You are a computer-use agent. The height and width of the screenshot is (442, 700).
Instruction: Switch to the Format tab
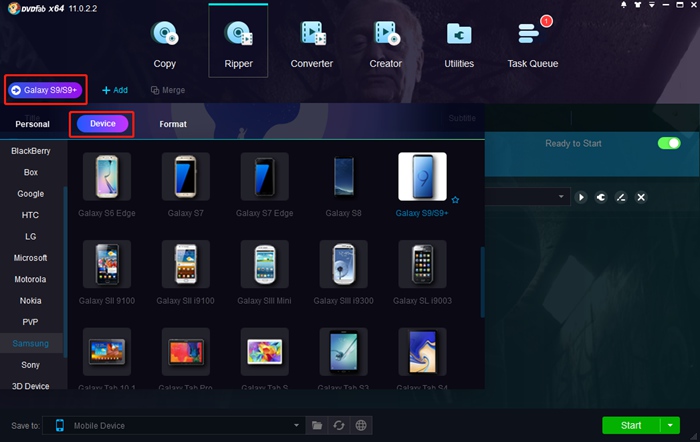tap(172, 124)
